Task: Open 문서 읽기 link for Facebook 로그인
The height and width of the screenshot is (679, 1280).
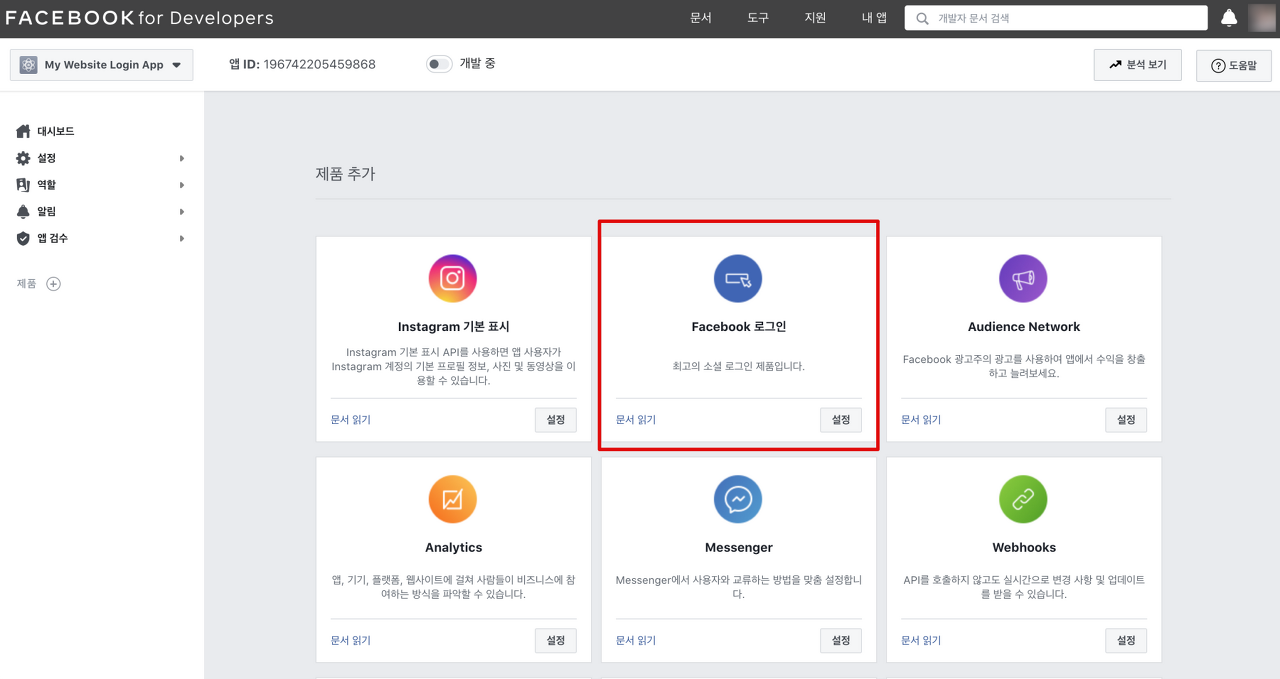Action: tap(636, 420)
